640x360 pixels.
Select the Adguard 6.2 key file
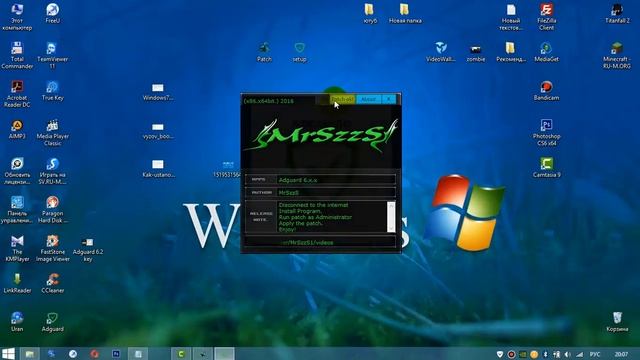click(x=88, y=249)
